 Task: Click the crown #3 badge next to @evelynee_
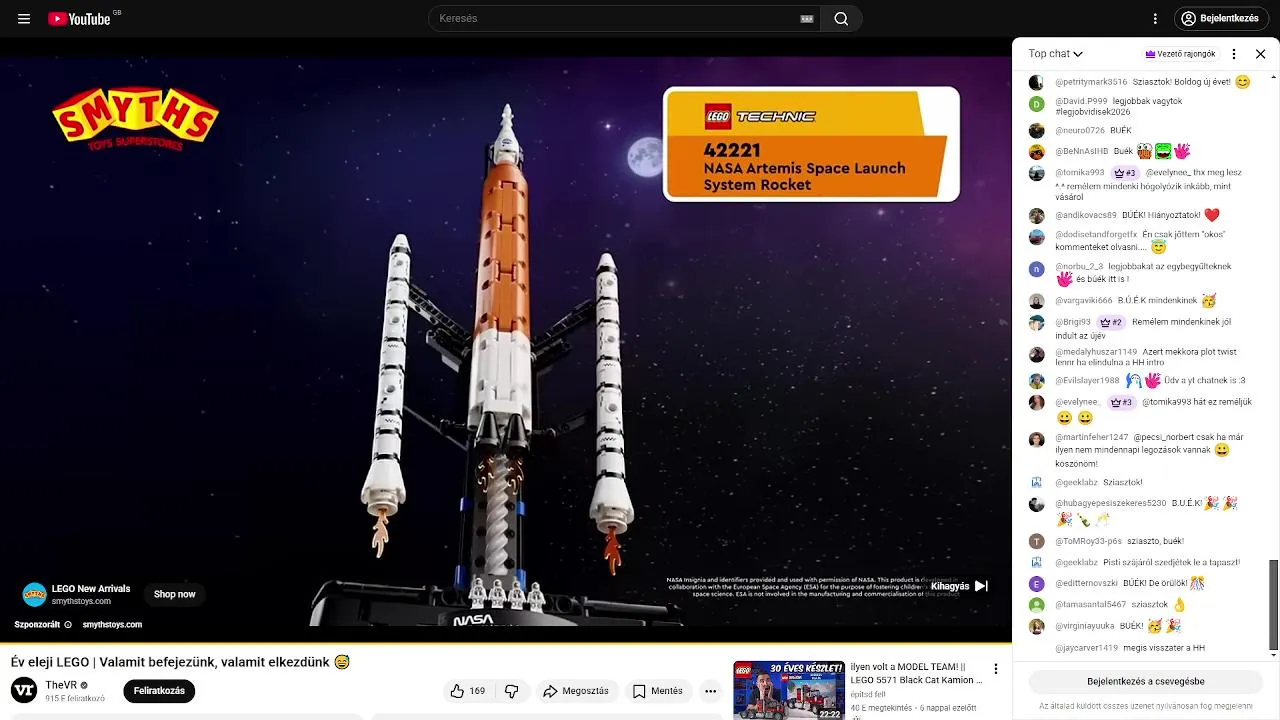click(x=1121, y=403)
